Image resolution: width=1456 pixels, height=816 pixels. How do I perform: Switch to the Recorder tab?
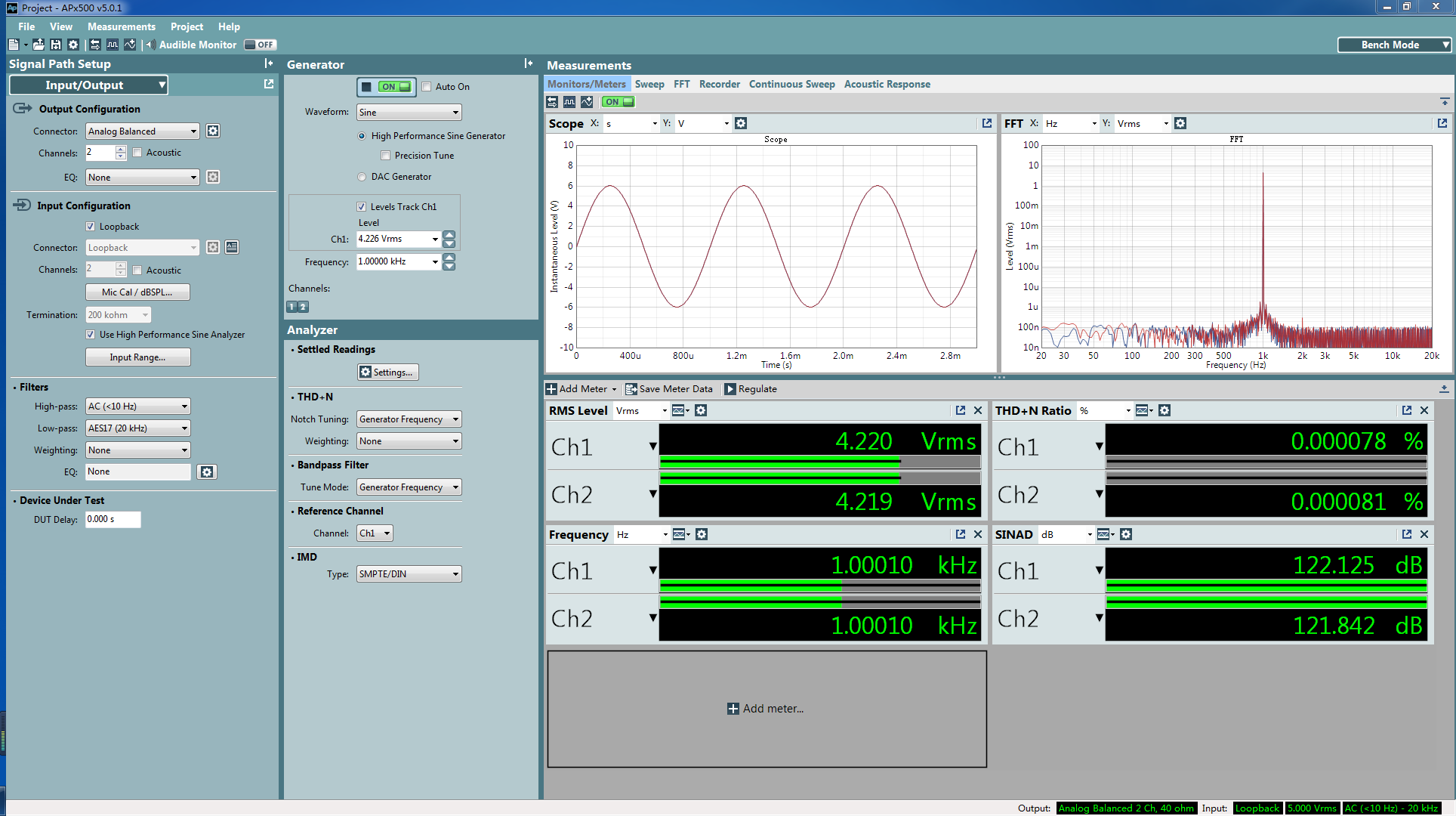point(720,84)
